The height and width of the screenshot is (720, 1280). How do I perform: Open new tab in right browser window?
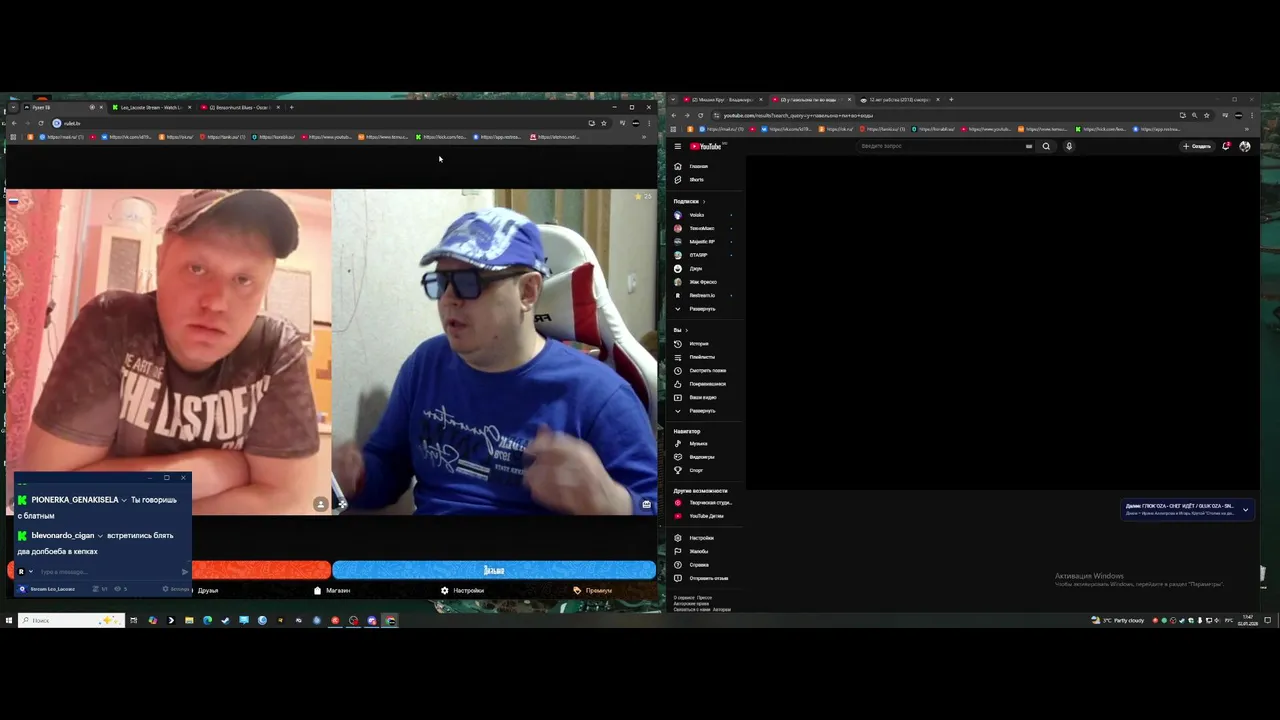(951, 100)
